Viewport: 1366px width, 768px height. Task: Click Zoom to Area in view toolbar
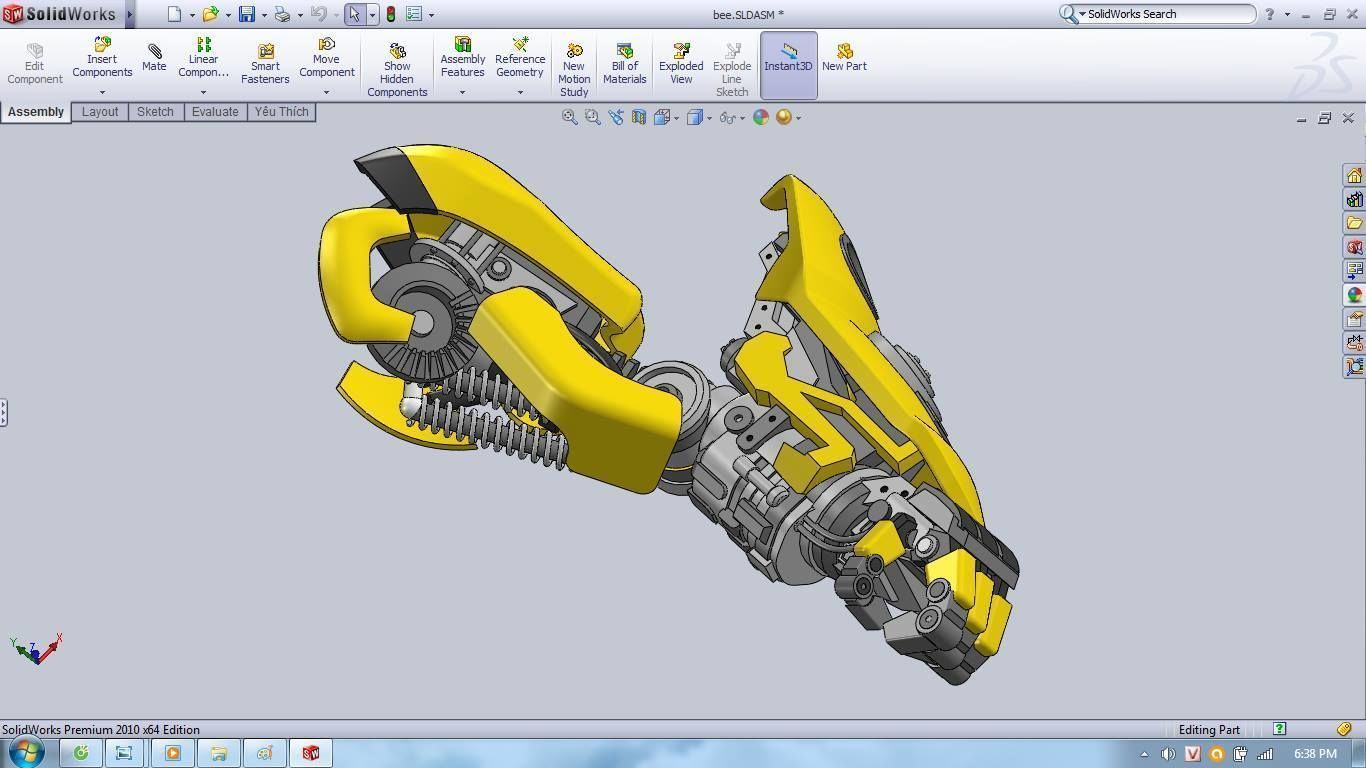coord(592,117)
